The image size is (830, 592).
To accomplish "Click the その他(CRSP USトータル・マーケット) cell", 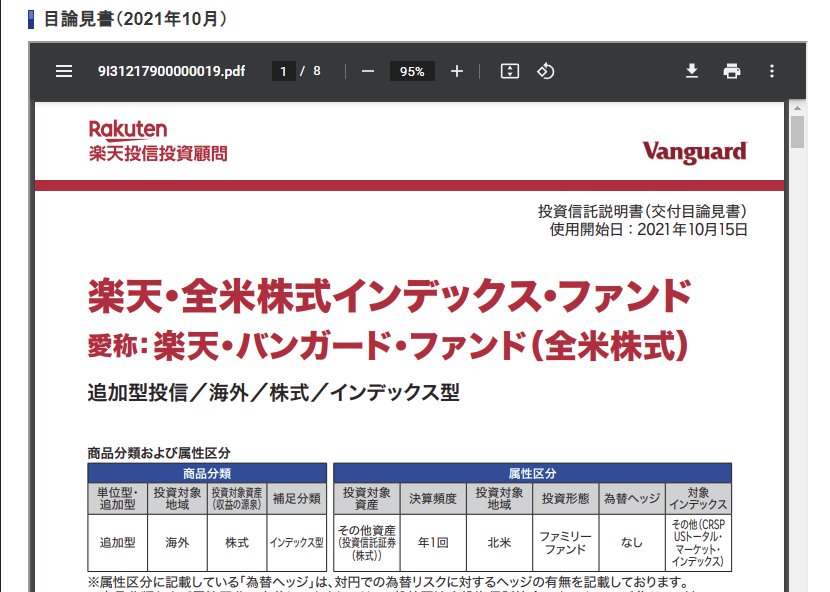I will click(x=698, y=543).
